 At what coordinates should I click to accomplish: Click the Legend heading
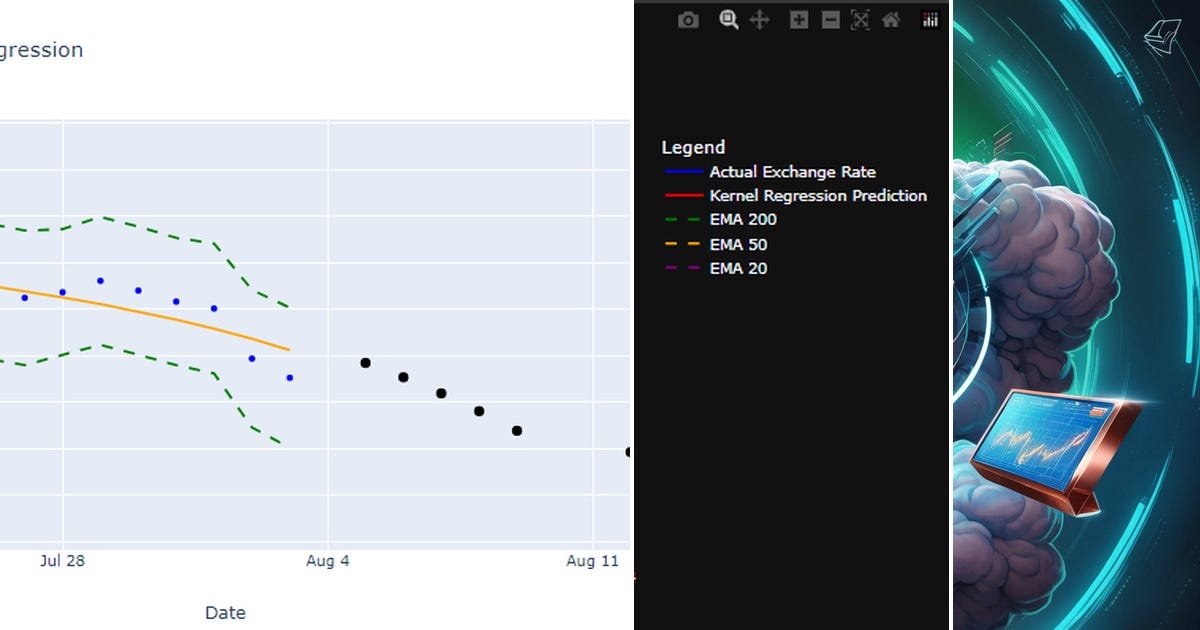(x=693, y=146)
